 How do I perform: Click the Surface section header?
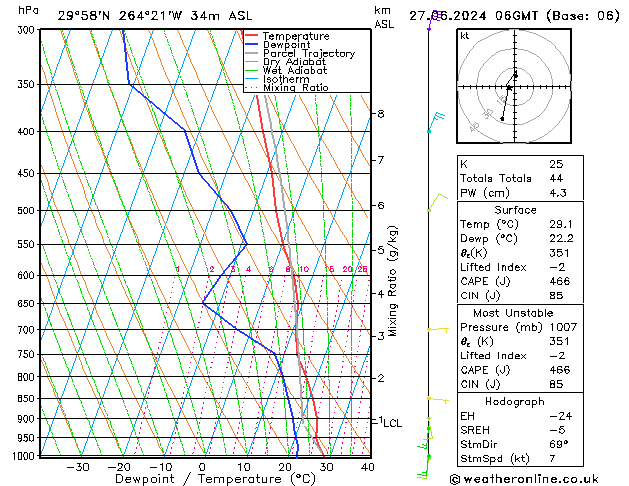click(x=508, y=211)
